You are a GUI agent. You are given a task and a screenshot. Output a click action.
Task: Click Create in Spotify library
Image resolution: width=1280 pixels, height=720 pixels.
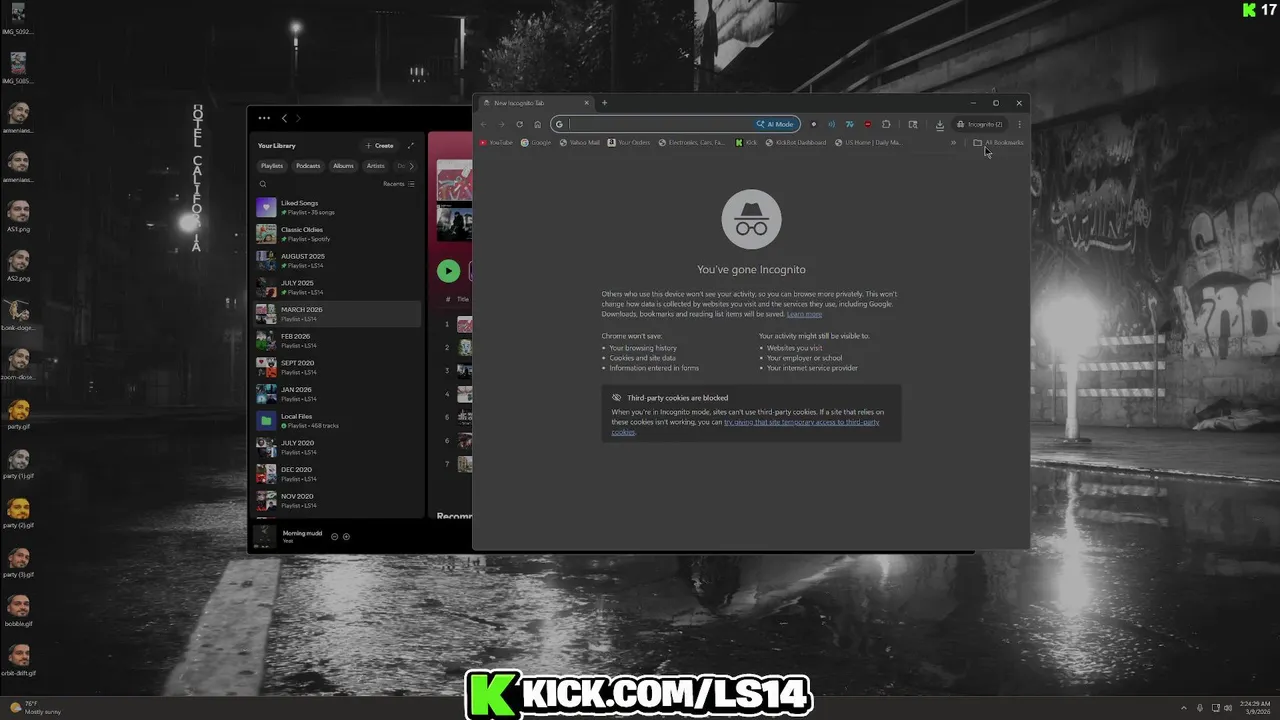(x=380, y=146)
